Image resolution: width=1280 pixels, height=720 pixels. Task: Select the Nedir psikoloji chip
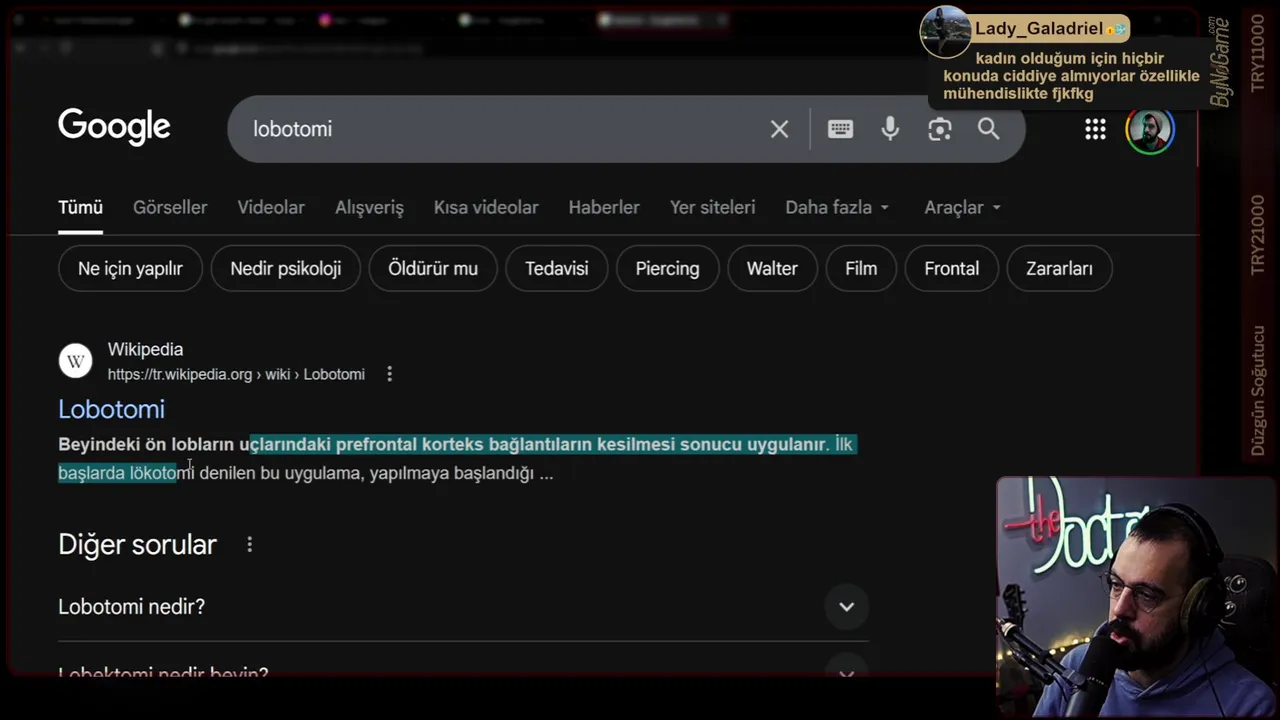pyautogui.click(x=286, y=269)
